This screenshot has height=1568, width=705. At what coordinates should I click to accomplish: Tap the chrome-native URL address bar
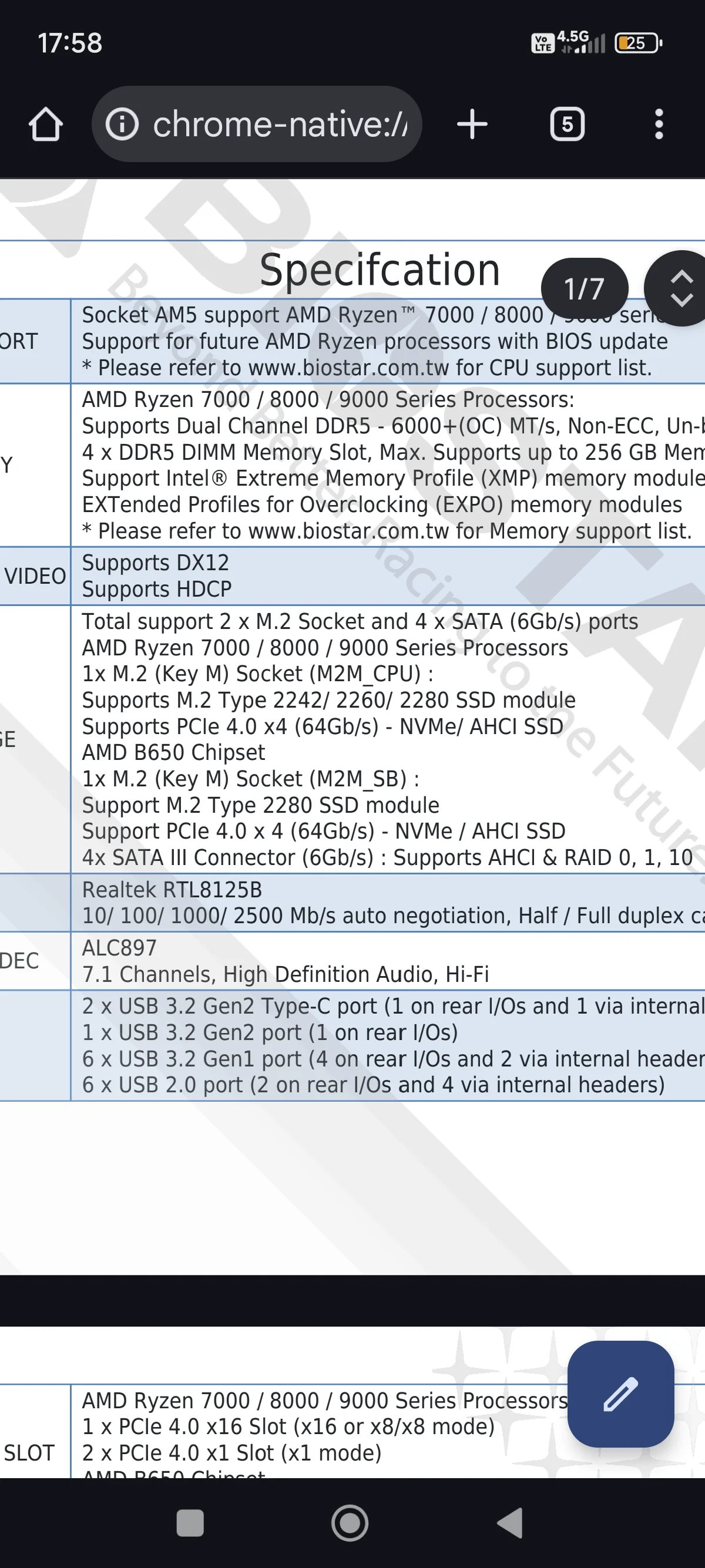(x=280, y=125)
